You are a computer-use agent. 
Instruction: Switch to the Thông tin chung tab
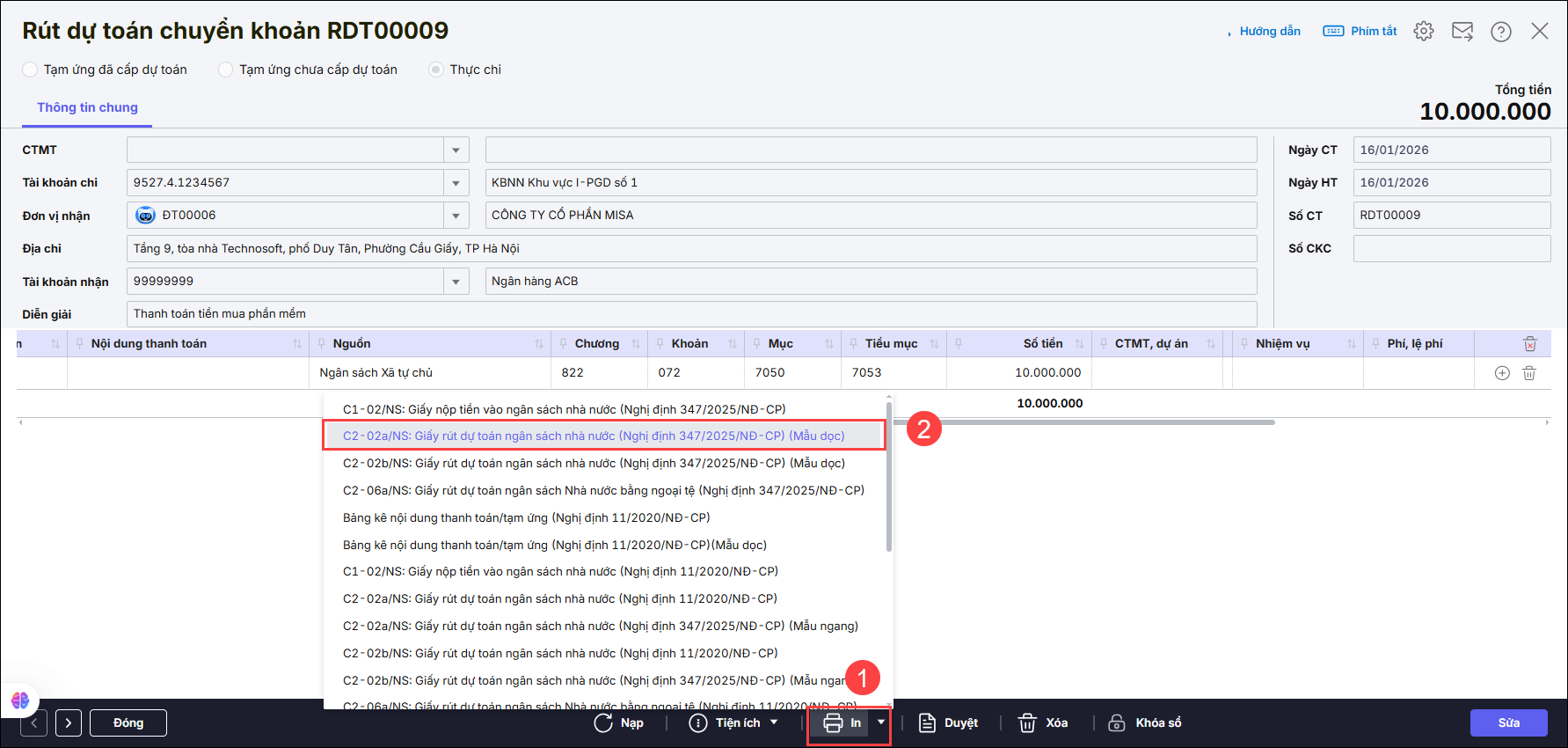87,107
